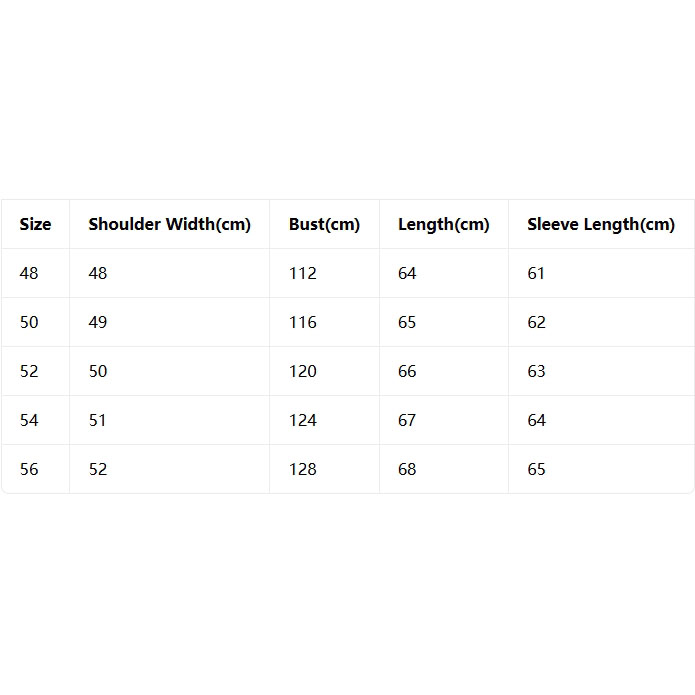Click length value 66
The height and width of the screenshot is (695, 695).
[407, 371]
